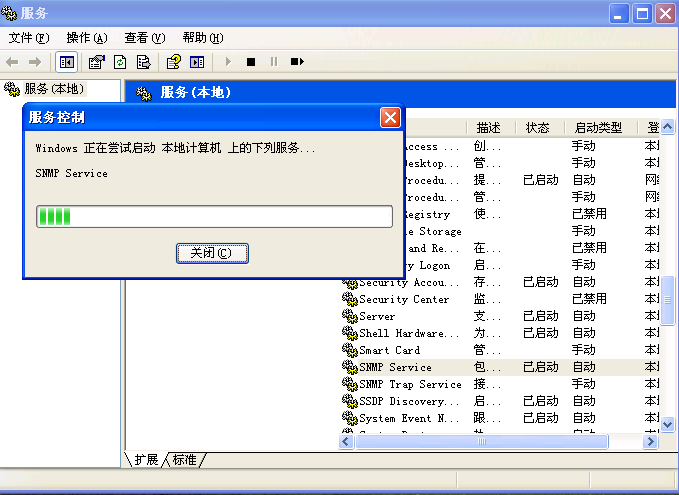The height and width of the screenshot is (495, 679).
Task: Click the Stop Service square icon
Action: [x=251, y=62]
